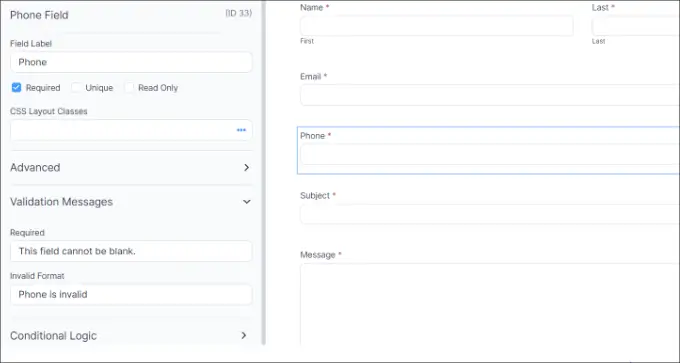Edit the Invalid Format message field
Viewport: 680px width, 363px height.
point(131,294)
